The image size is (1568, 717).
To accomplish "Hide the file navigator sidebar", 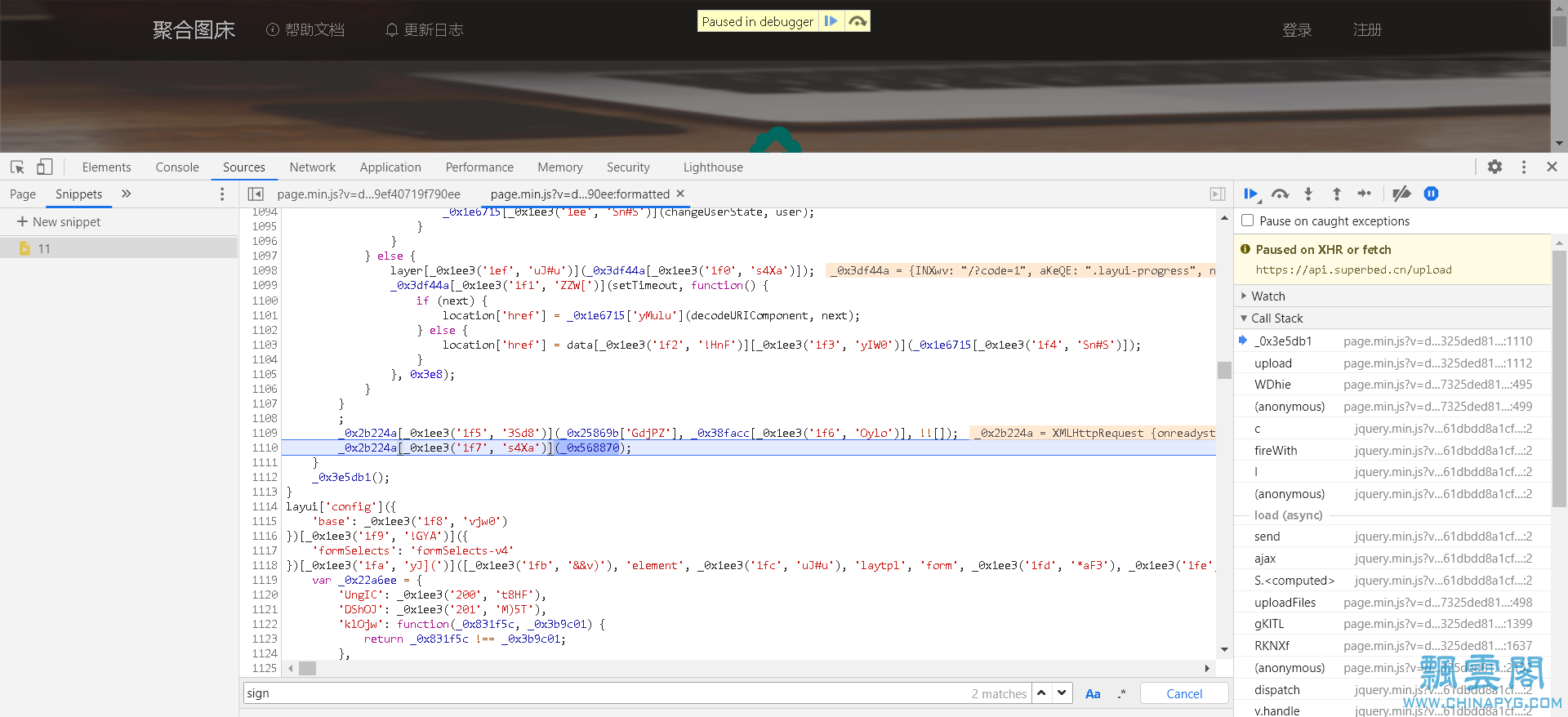I will pos(256,194).
